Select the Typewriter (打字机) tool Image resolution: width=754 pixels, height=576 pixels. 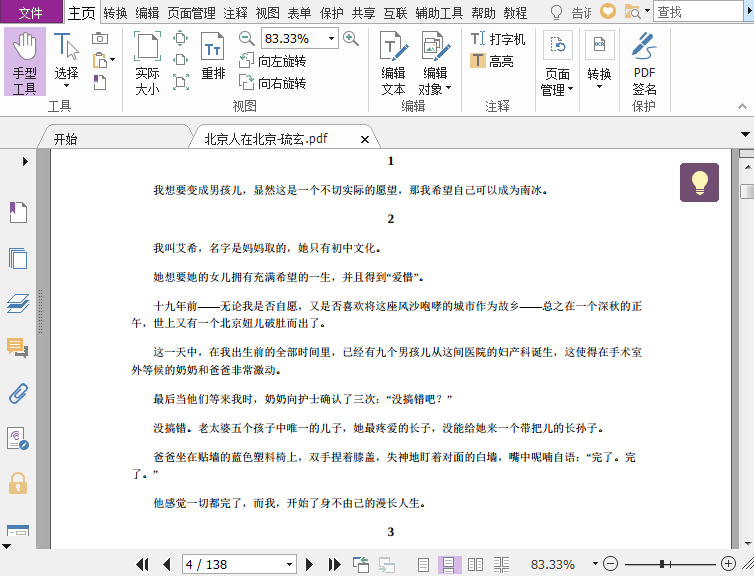coord(498,38)
